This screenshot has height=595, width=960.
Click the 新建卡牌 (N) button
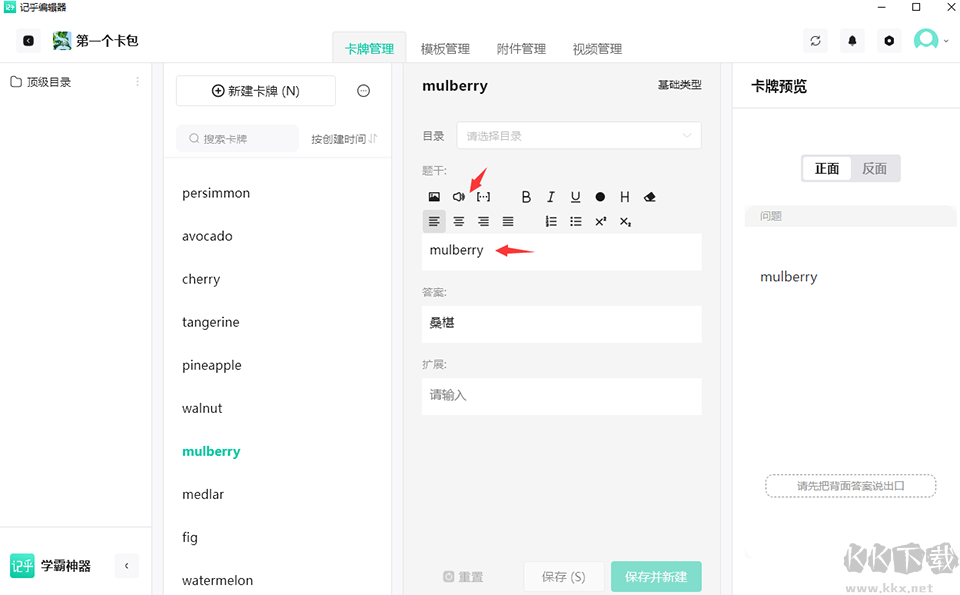coord(256,91)
